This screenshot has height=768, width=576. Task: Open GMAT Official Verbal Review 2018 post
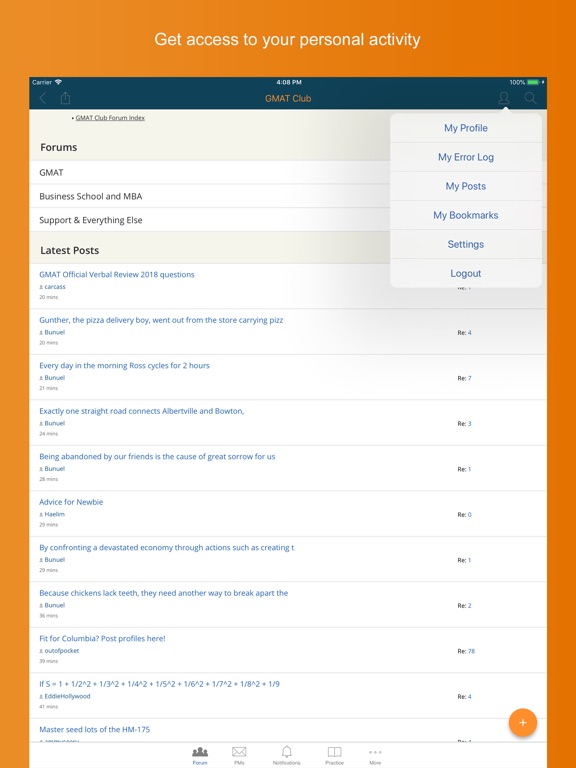[117, 274]
